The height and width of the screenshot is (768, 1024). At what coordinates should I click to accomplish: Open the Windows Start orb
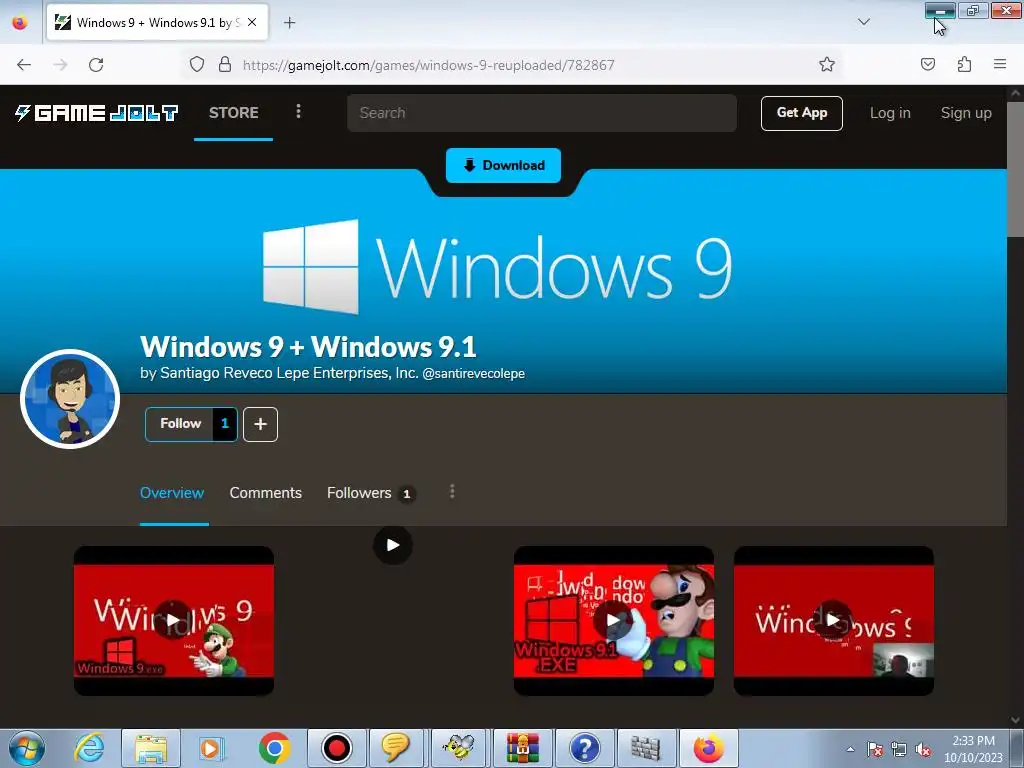[x=27, y=748]
